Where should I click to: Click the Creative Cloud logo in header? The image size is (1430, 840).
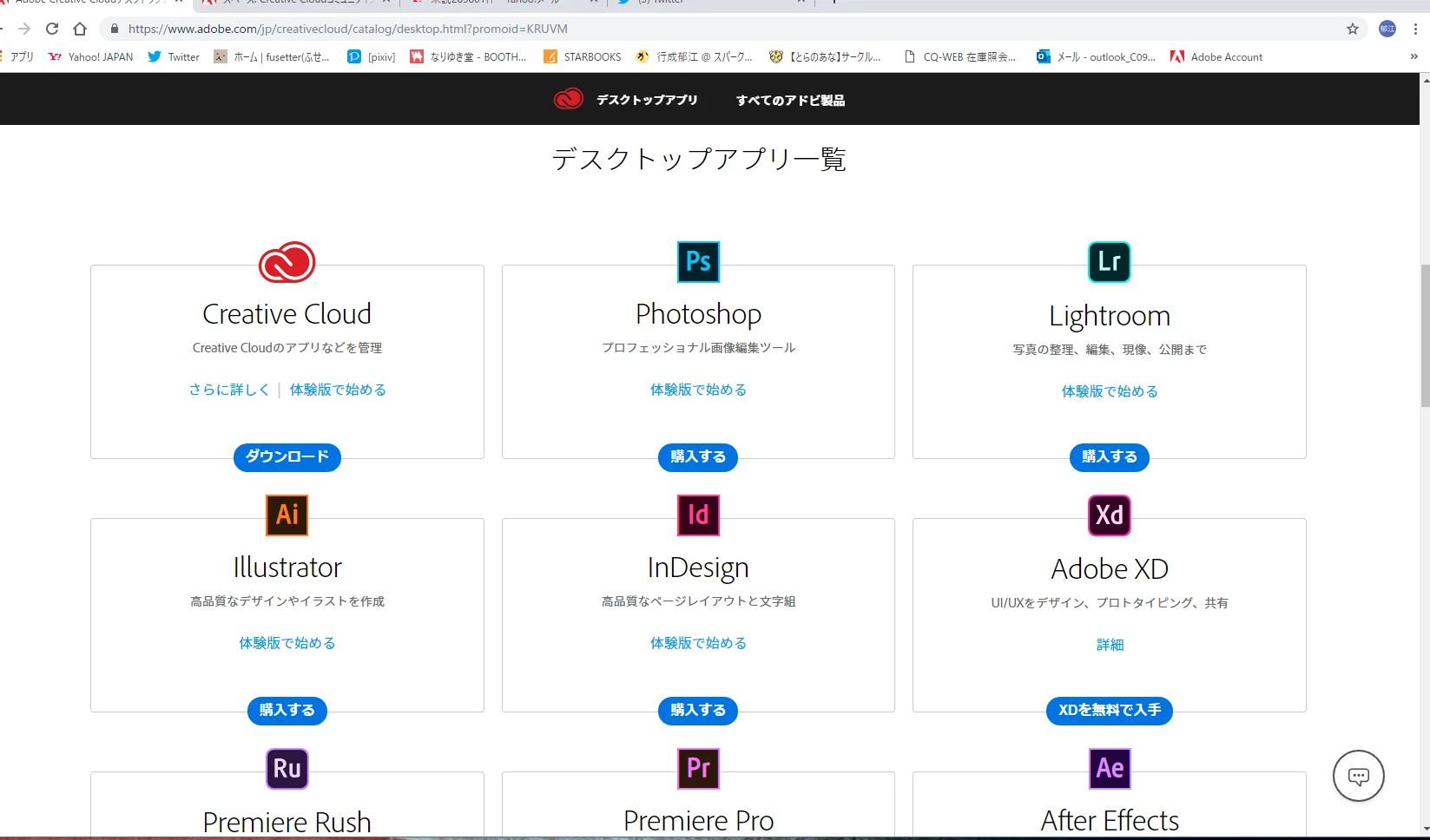tap(569, 100)
